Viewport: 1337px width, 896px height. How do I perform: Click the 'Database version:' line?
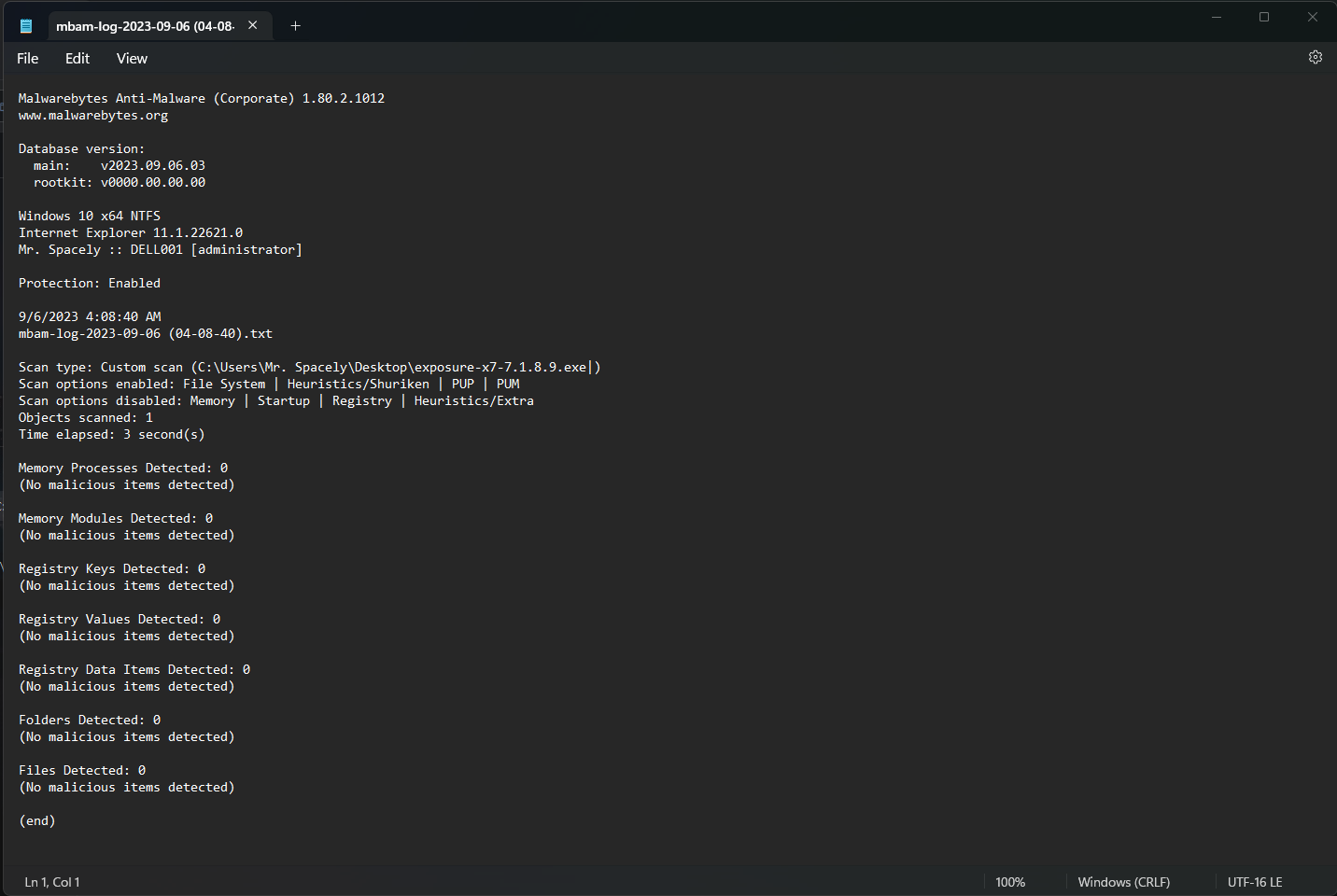82,148
